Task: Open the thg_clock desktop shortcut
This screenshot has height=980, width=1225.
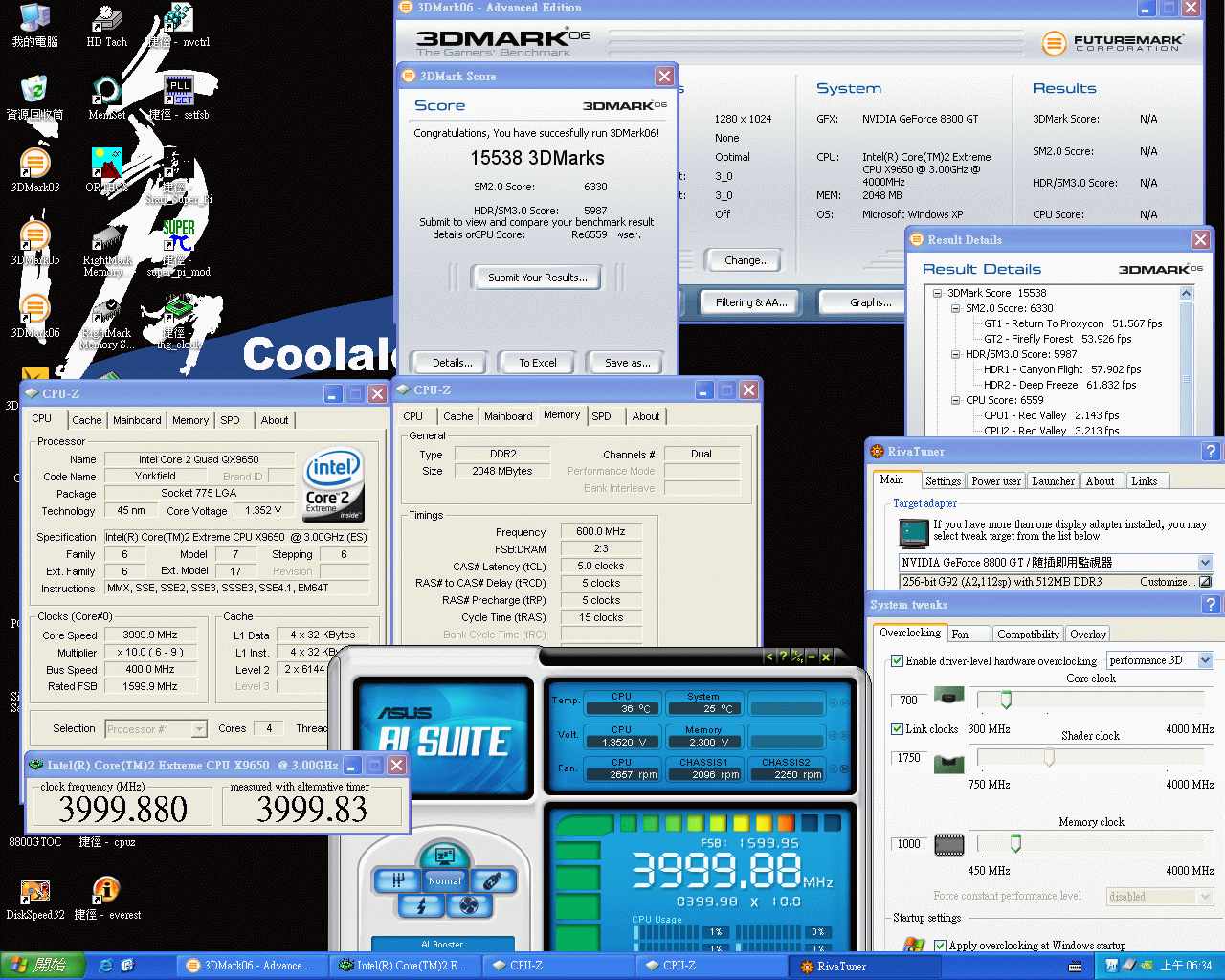Action: pyautogui.click(x=179, y=321)
